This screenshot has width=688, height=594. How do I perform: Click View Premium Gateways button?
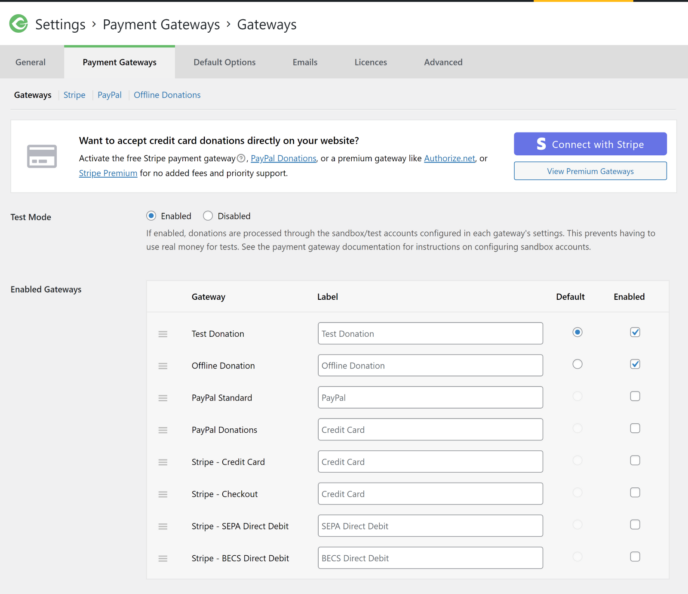pyautogui.click(x=590, y=171)
